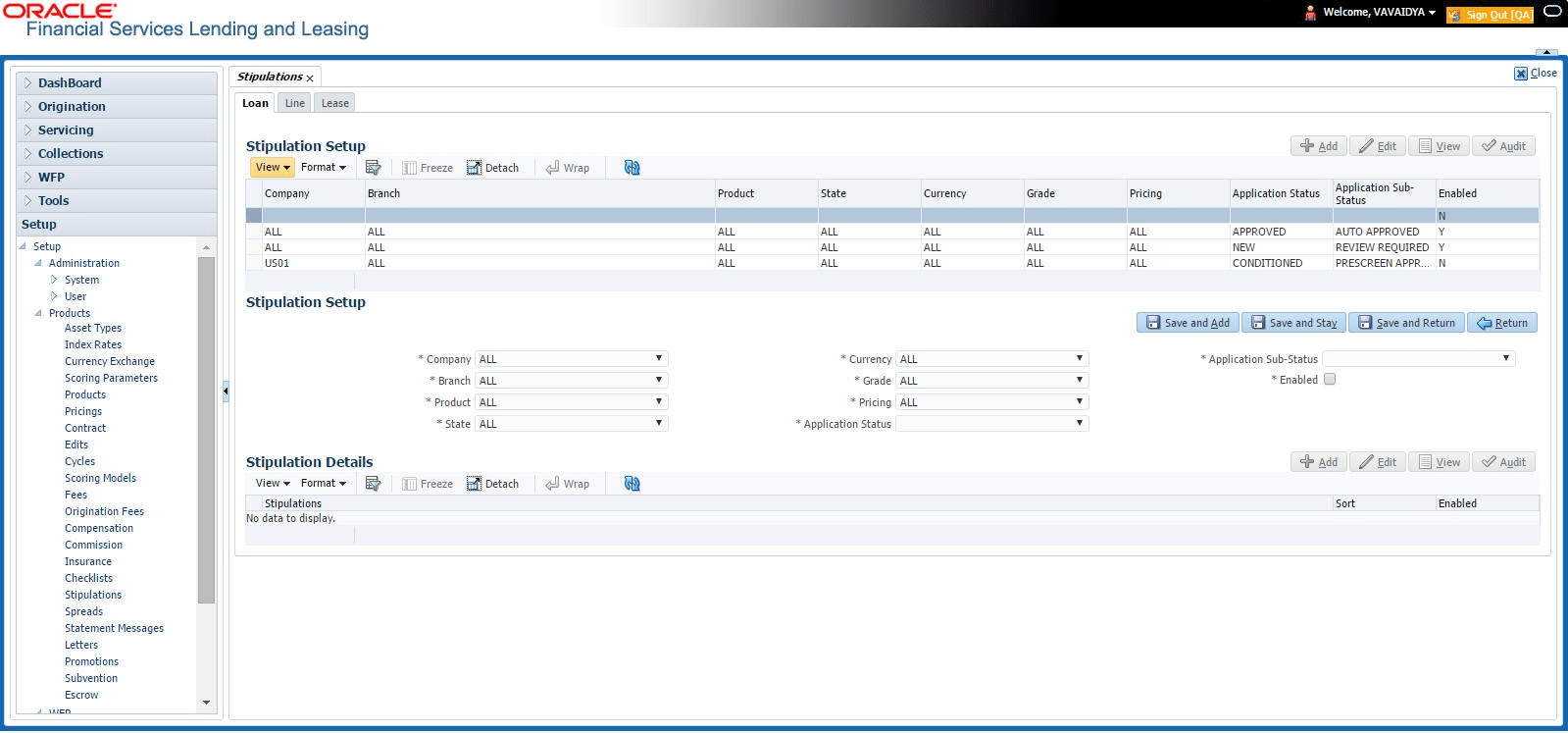The image size is (1568, 733).
Task: Click View button beside Audit in Stipulation Details
Action: [1439, 462]
